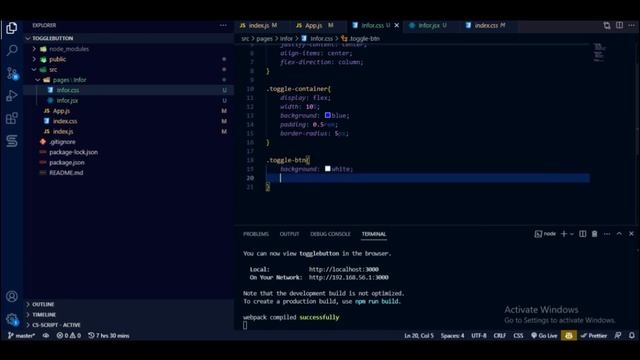
Task: Open the Explorer view in activity bar
Action: pyautogui.click(x=12, y=28)
